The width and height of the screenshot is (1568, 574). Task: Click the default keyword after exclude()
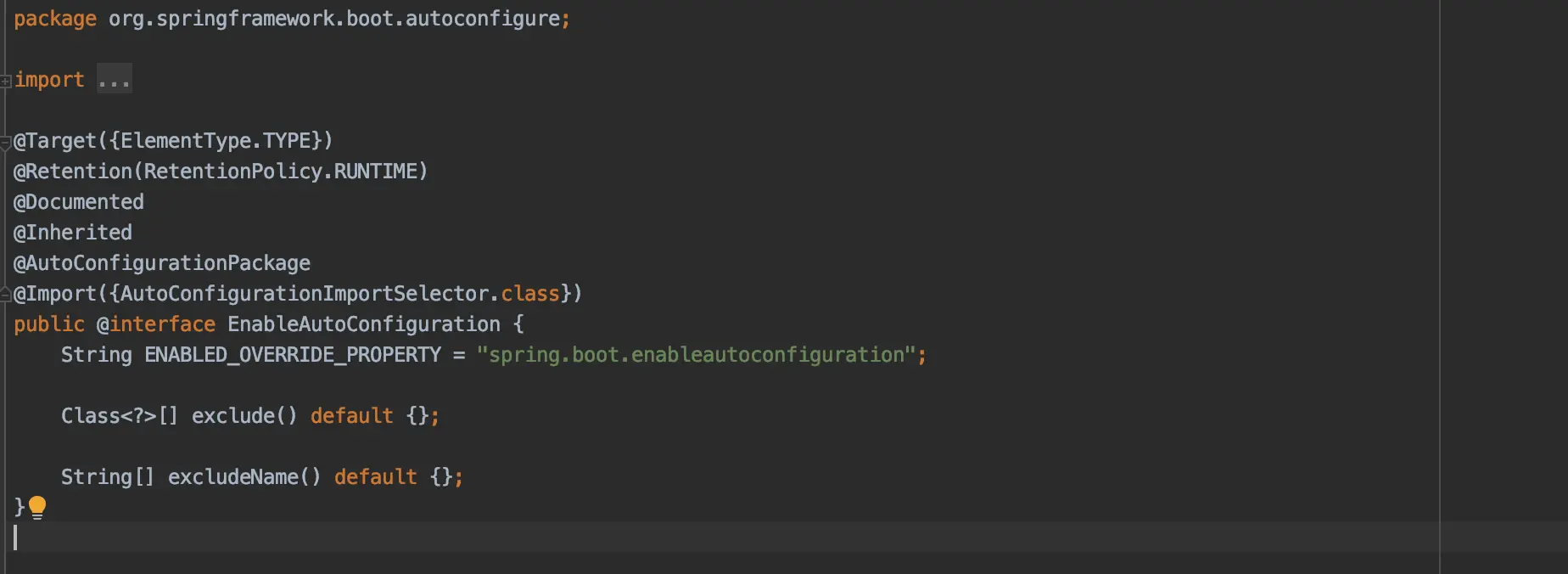coord(351,415)
